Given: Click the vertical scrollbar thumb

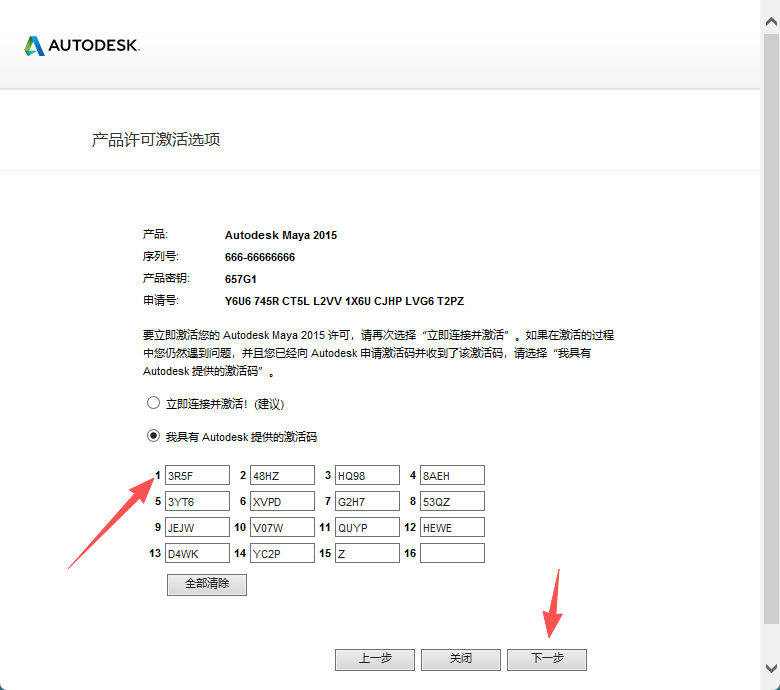Looking at the screenshot, I should click(772, 328).
